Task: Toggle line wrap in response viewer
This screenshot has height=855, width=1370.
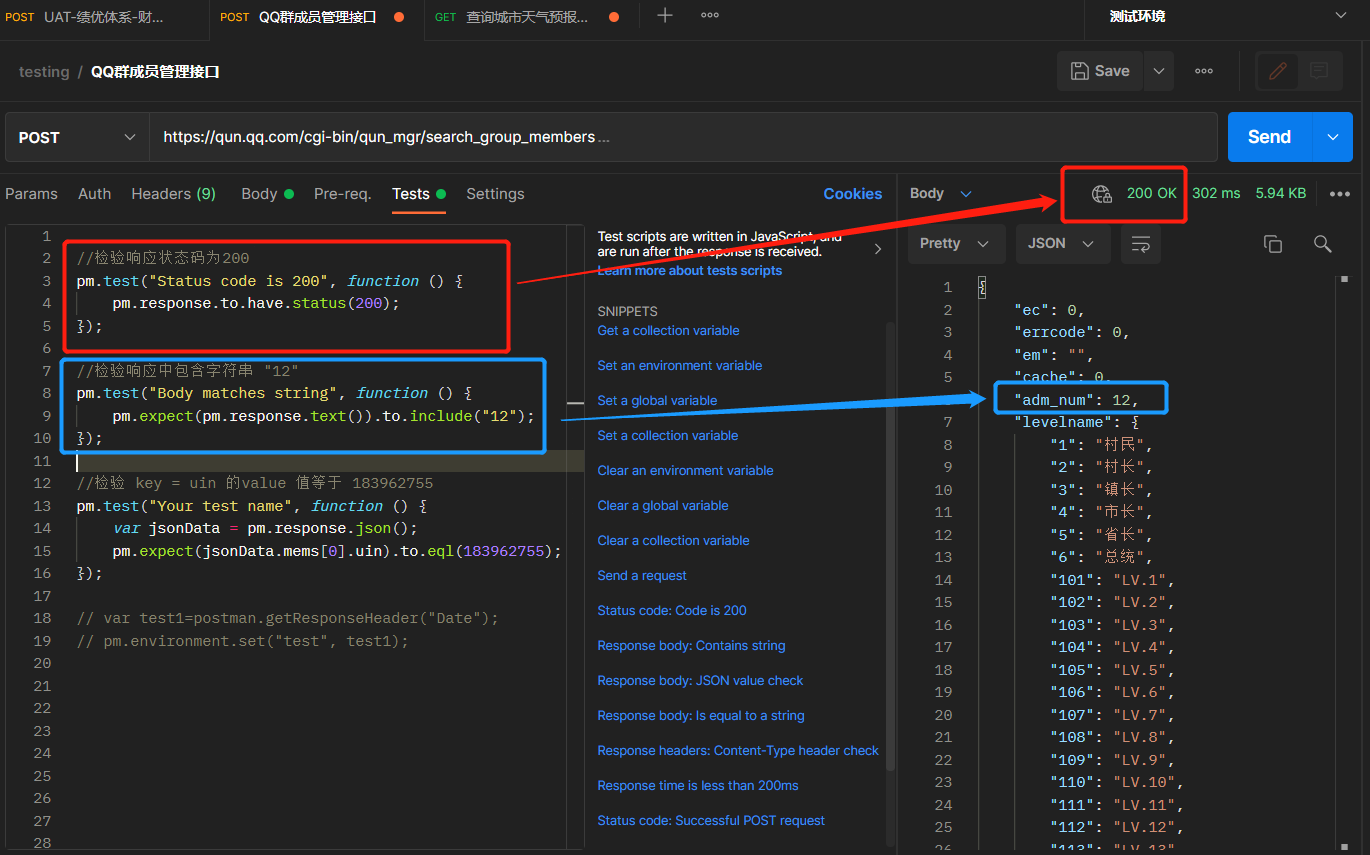Action: click(1140, 244)
